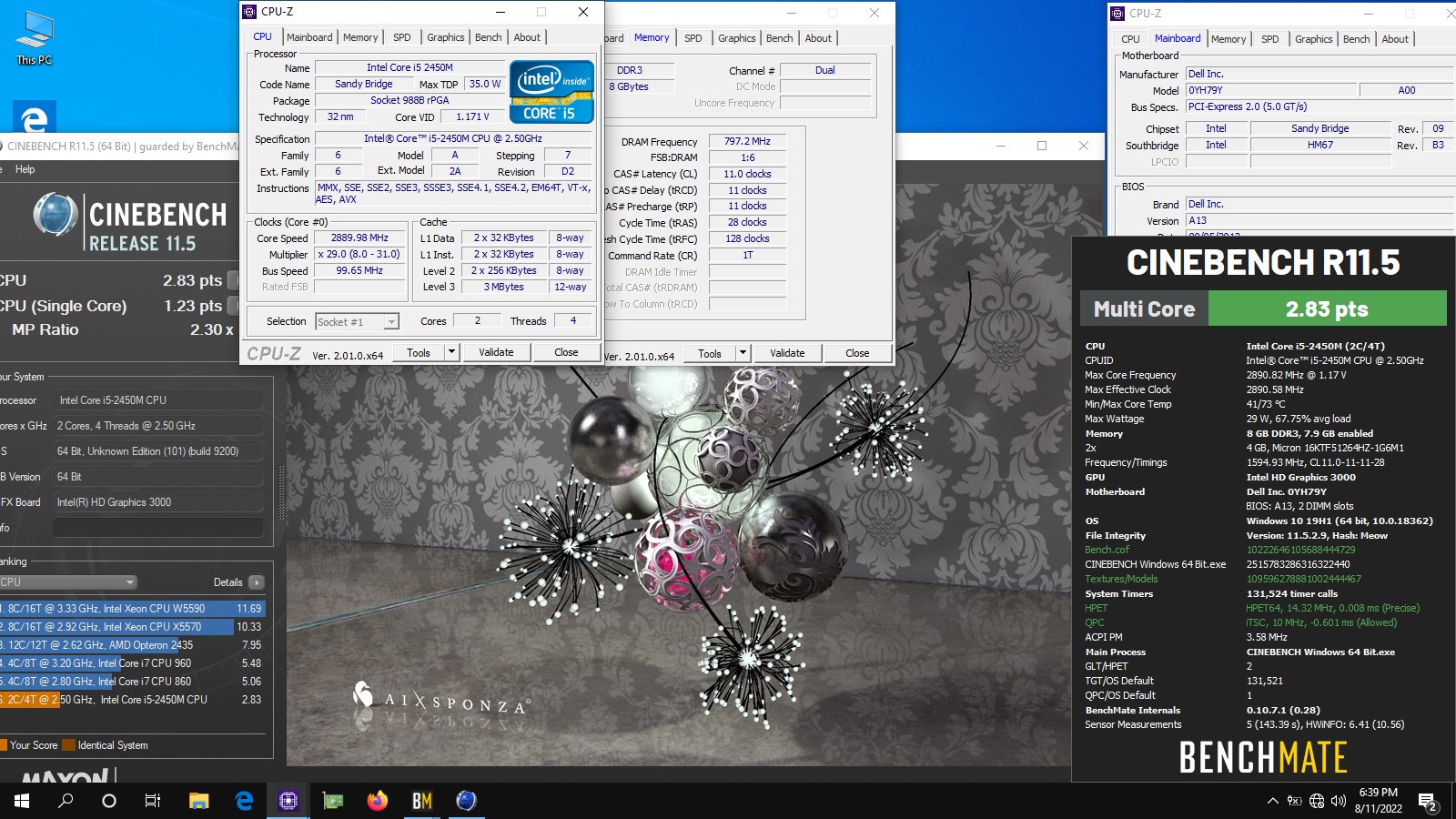
Task: Open the CPU ranking dropdown in Cinebench
Action: click(x=68, y=582)
